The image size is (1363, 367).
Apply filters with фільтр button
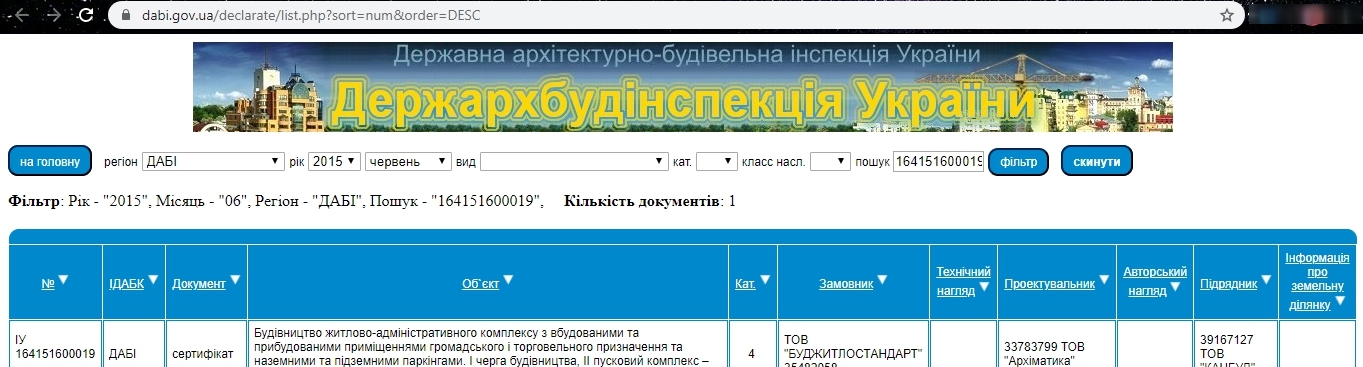point(1018,161)
